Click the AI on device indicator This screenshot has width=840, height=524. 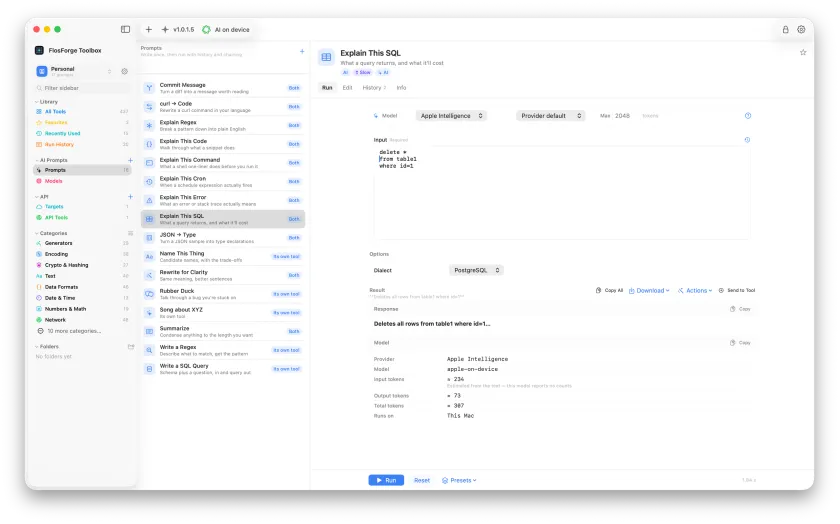226,29
